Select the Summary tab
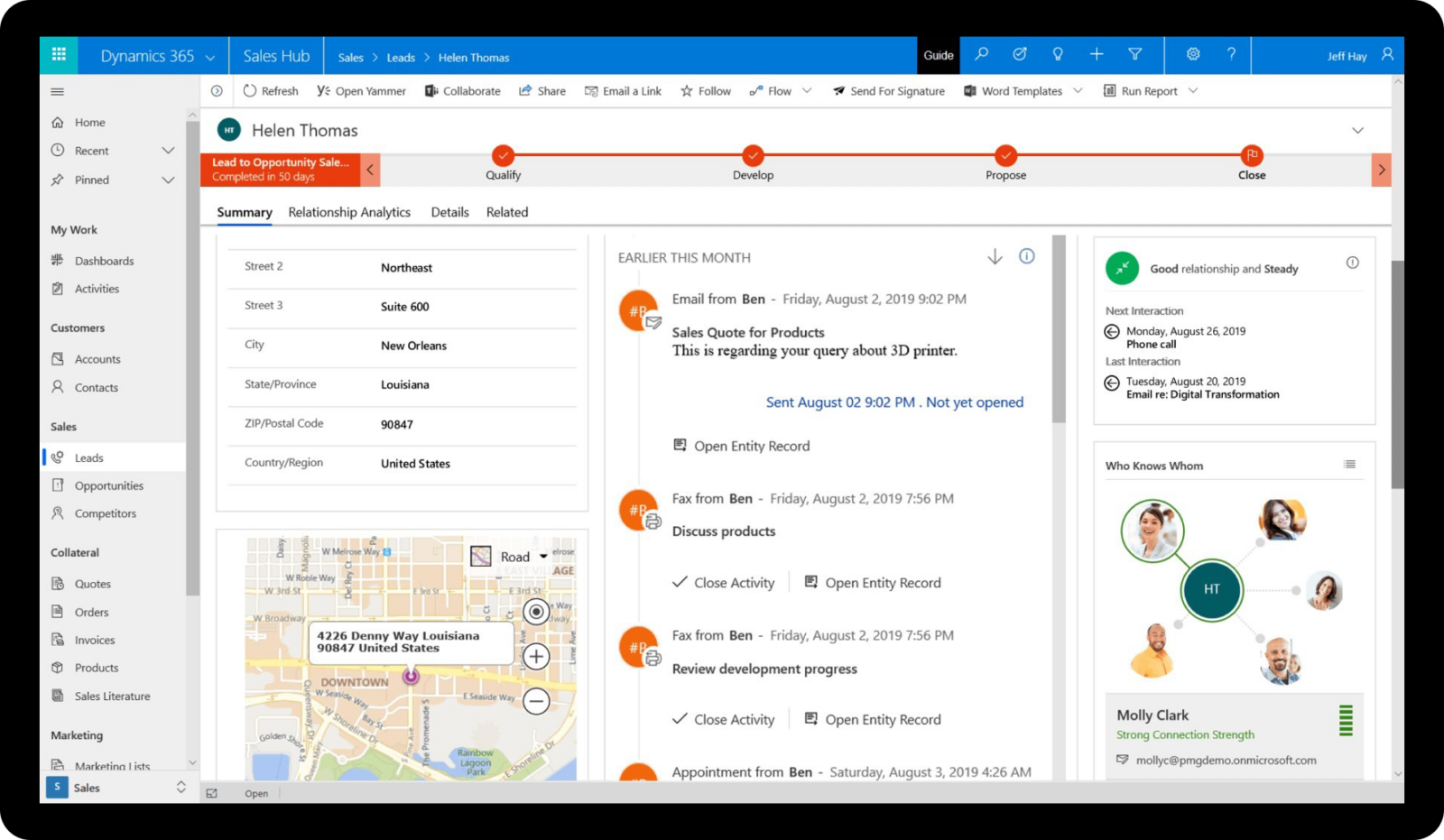Image resolution: width=1444 pixels, height=840 pixels. [245, 212]
